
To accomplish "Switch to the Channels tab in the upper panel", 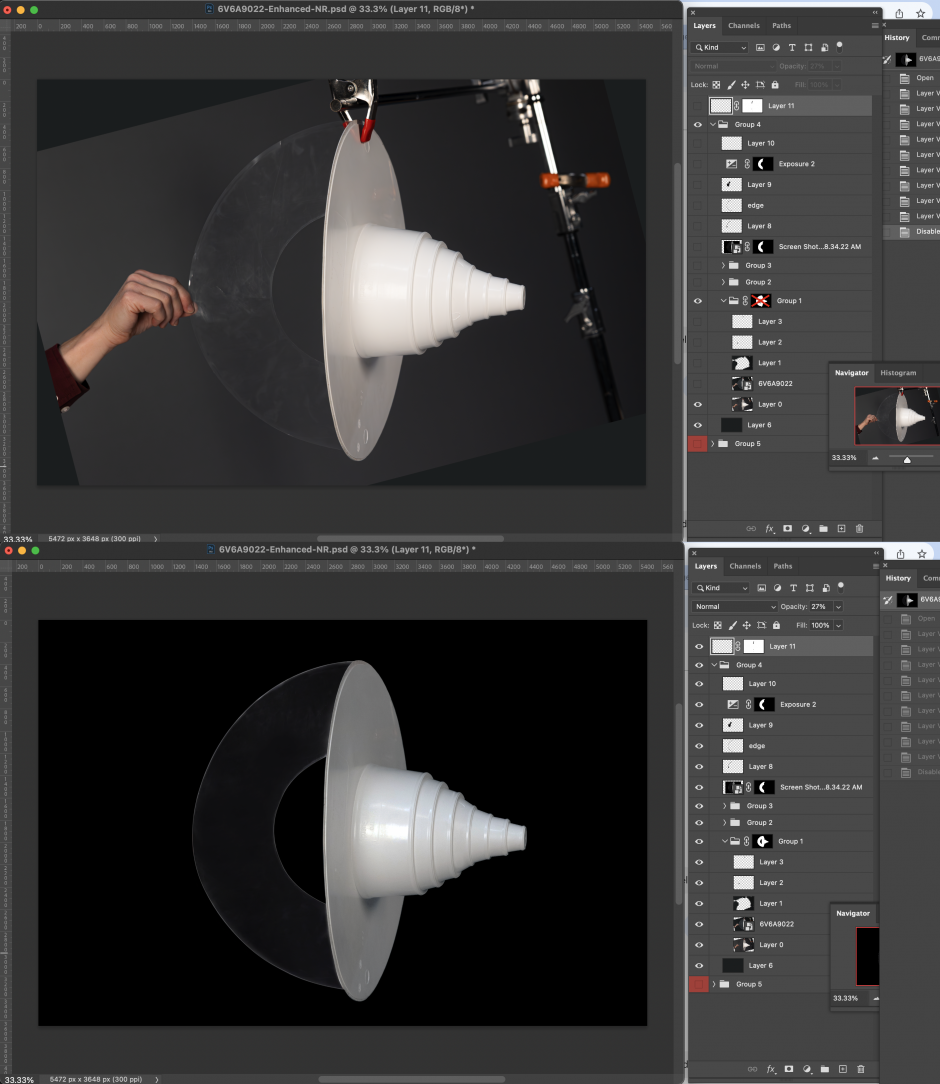I will click(743, 26).
